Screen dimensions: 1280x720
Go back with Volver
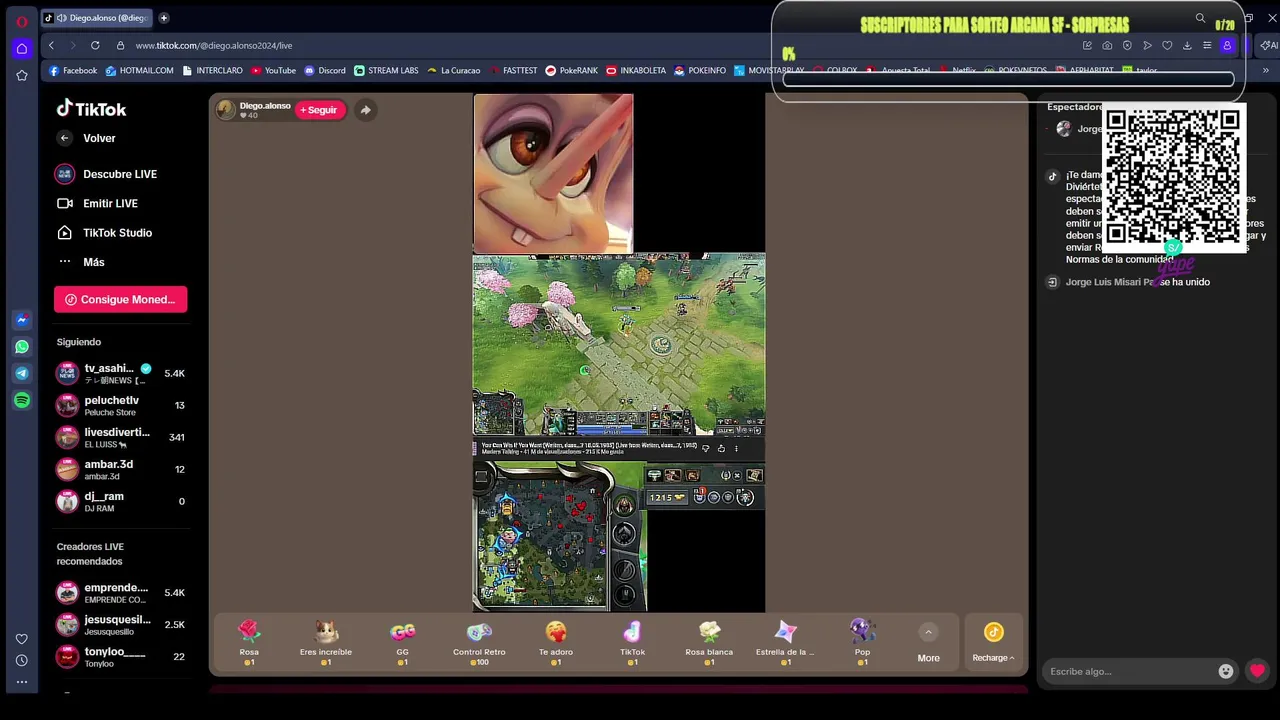[x=98, y=138]
